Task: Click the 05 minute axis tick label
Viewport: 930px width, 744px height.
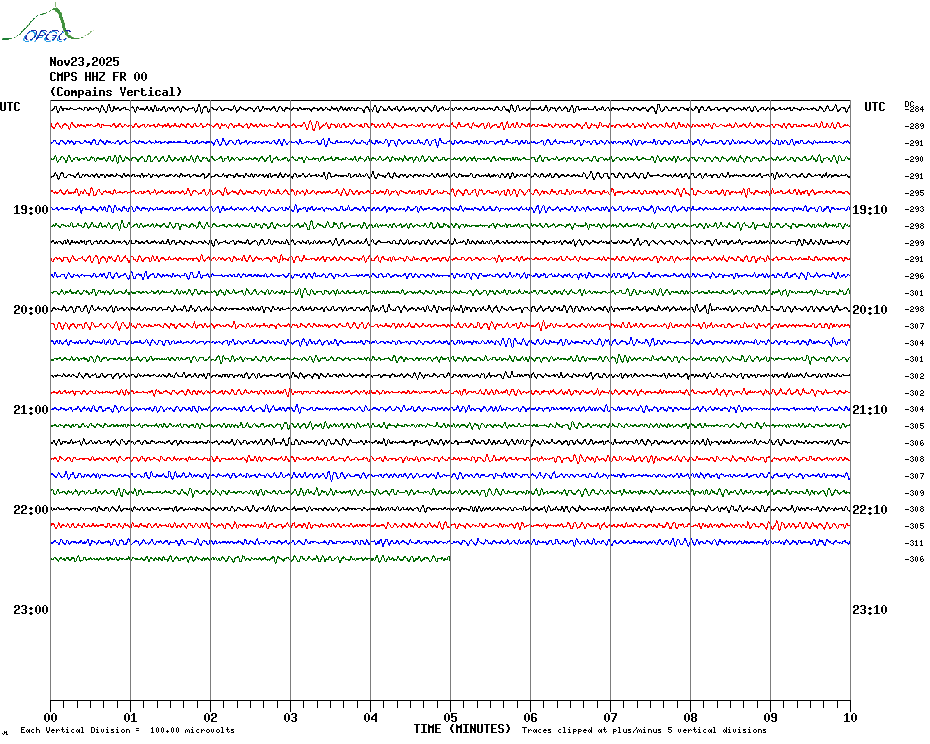Action: coord(450,717)
